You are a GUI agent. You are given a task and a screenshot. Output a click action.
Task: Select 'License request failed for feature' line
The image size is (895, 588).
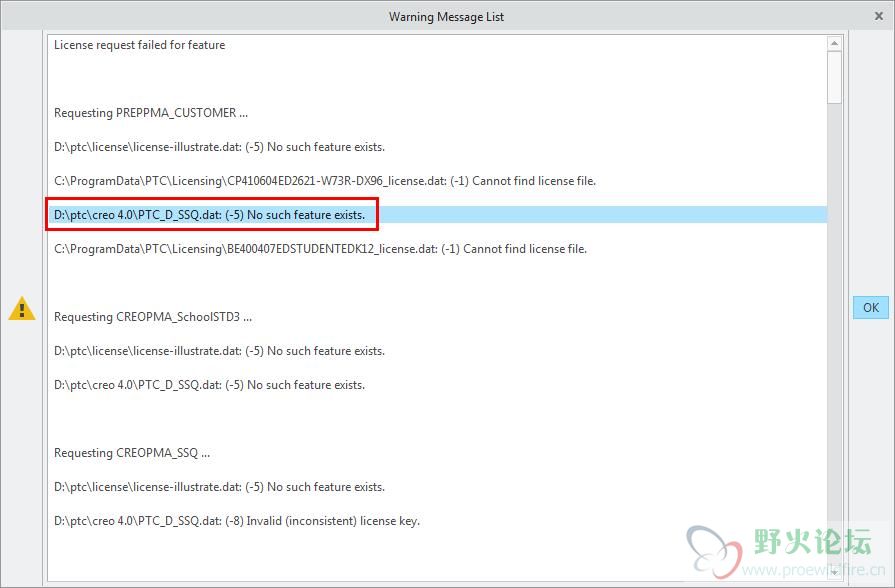pos(139,45)
